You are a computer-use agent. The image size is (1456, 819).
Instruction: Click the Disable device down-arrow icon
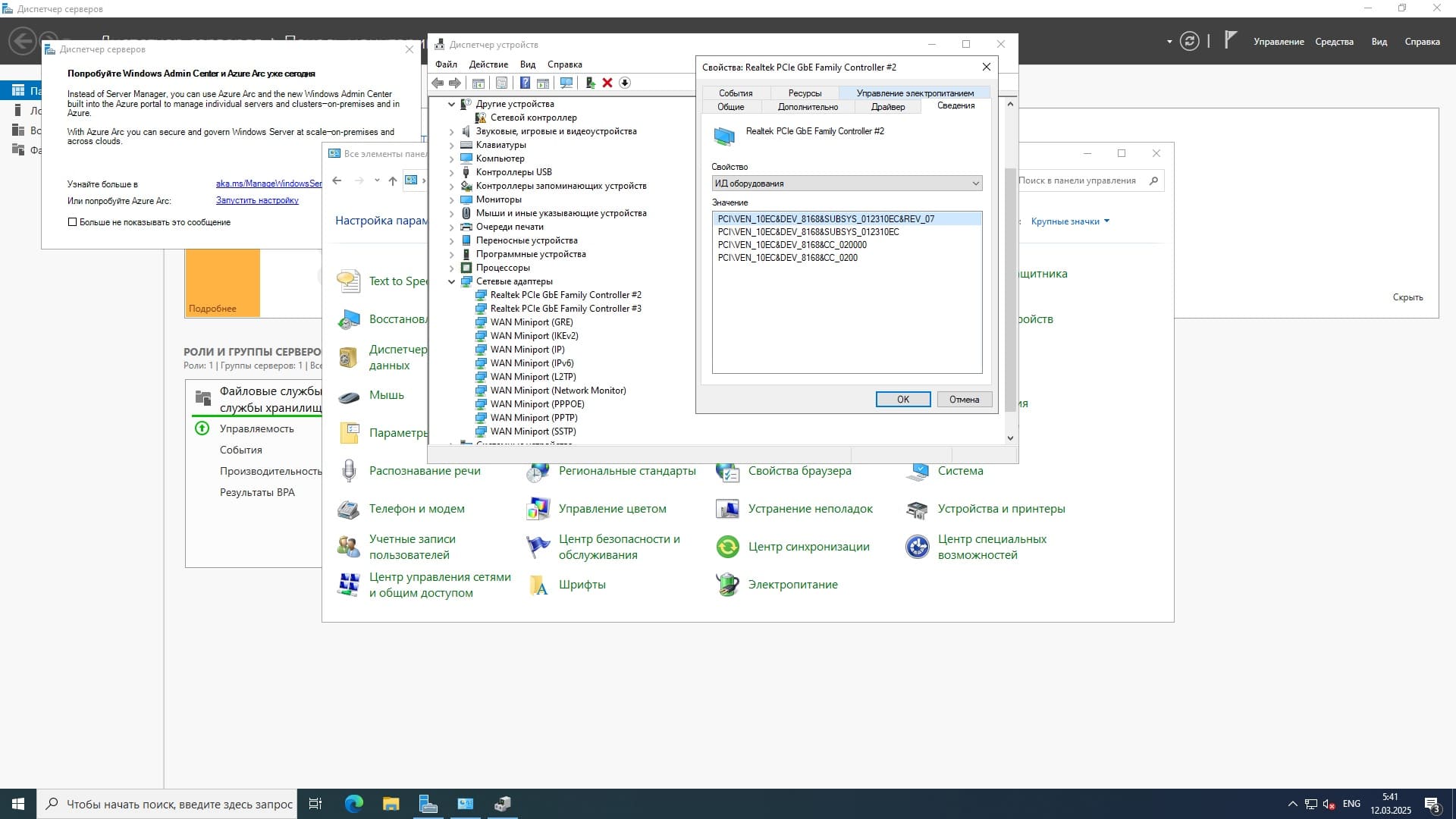pyautogui.click(x=625, y=83)
